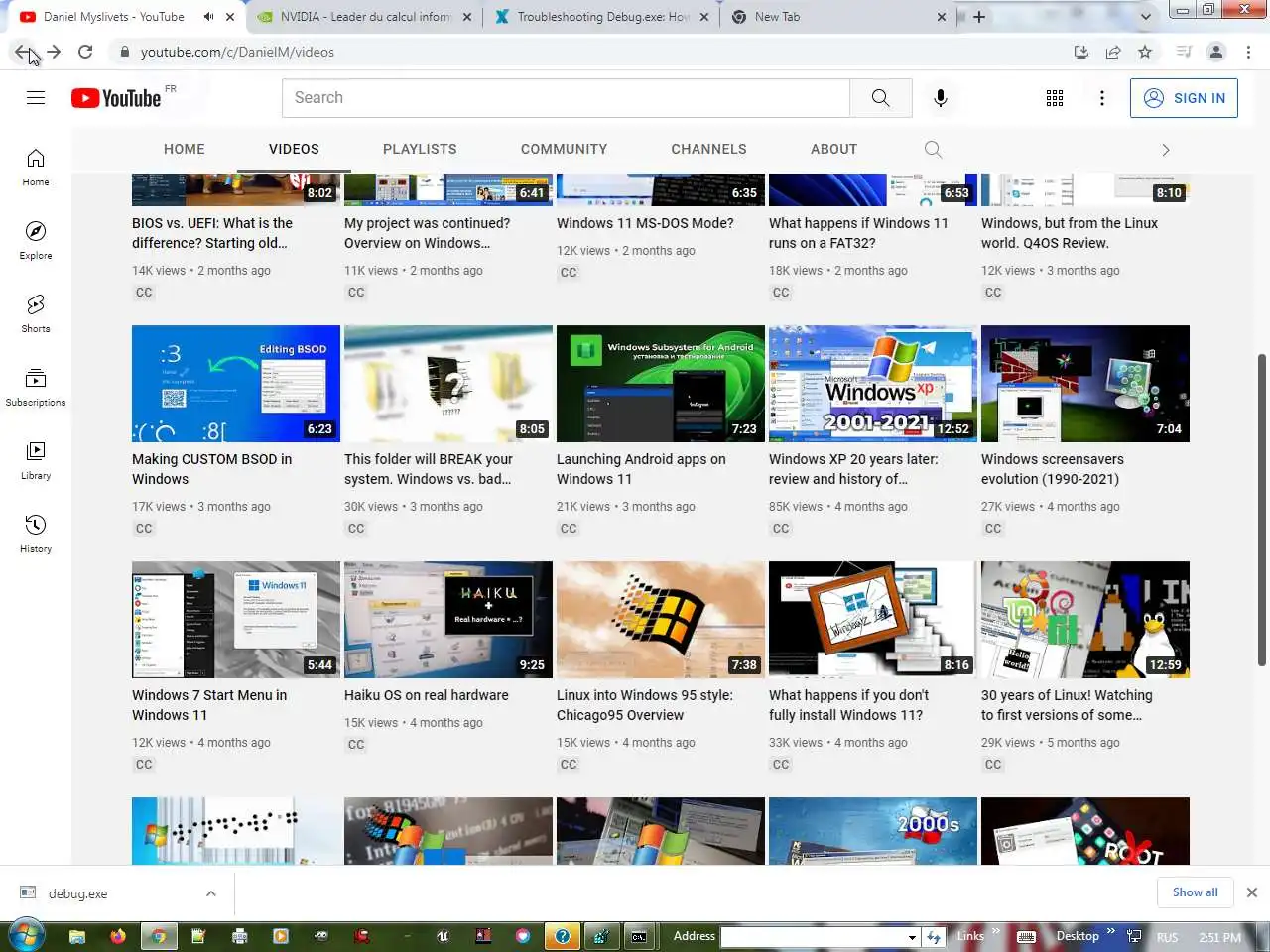
Task: Click the SIGN IN button
Action: (1184, 98)
